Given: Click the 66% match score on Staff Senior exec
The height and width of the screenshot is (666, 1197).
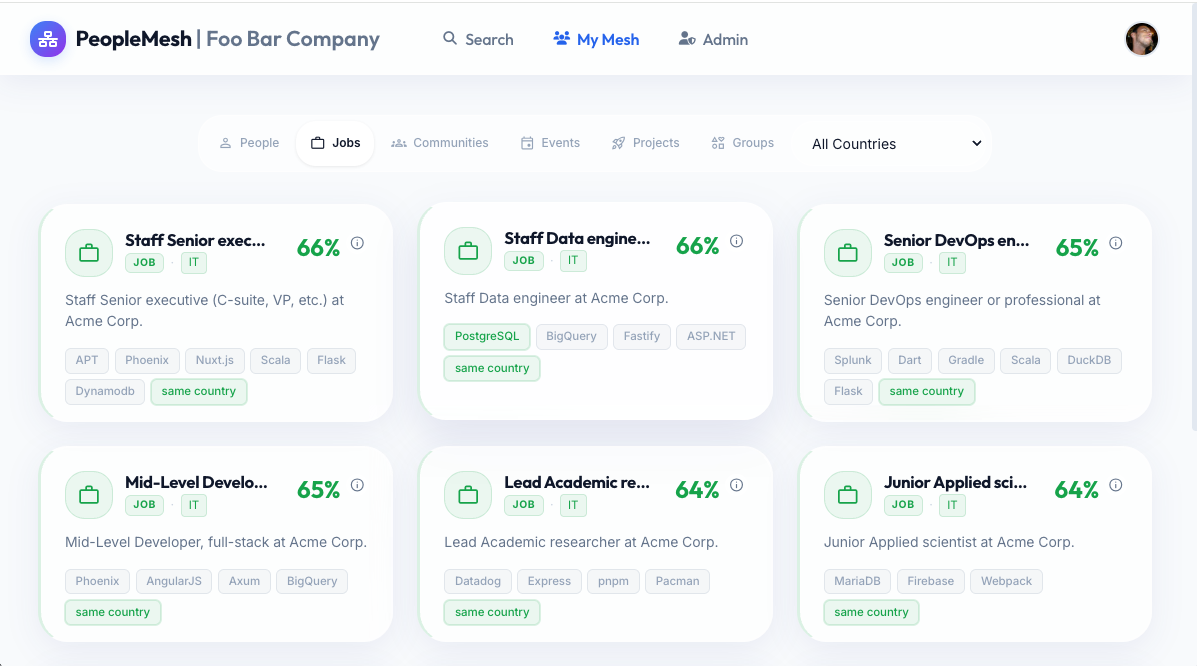Looking at the screenshot, I should (x=318, y=247).
